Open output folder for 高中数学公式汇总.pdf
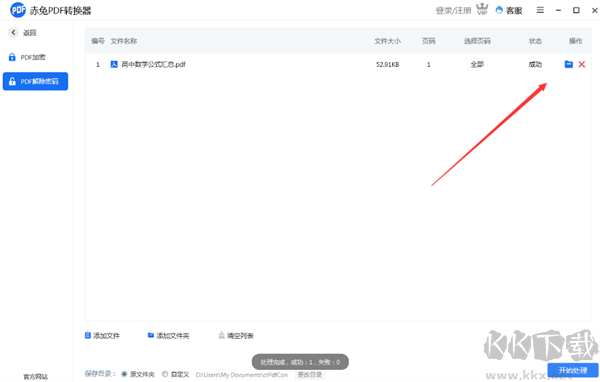The width and height of the screenshot is (600, 382). pos(569,64)
